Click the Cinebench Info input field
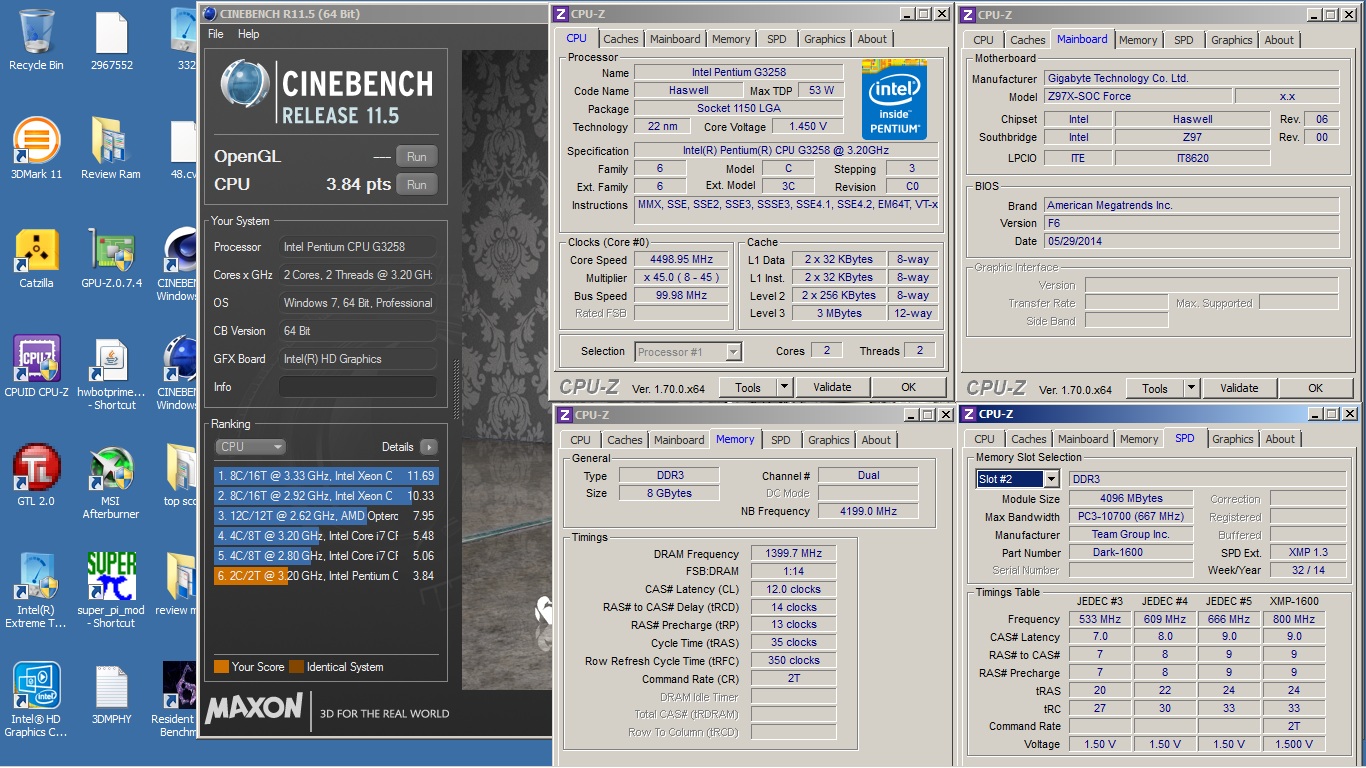This screenshot has height=768, width=1366. pos(357,387)
